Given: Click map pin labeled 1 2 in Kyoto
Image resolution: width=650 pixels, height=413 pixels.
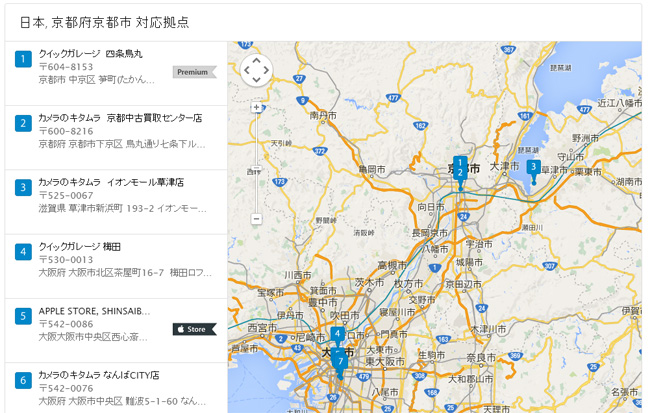Looking at the screenshot, I should tap(460, 170).
